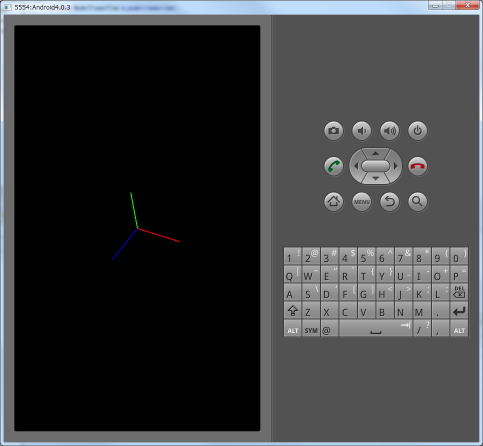483x446 pixels.
Task: Click the DEL backspace key
Action: pos(459,292)
